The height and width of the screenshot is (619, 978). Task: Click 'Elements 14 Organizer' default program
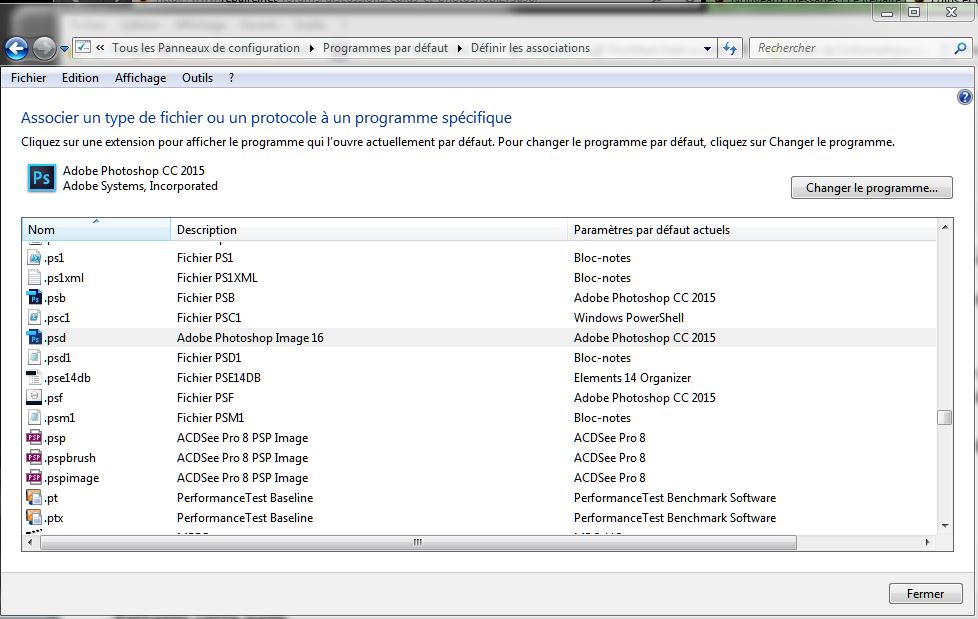[632, 378]
